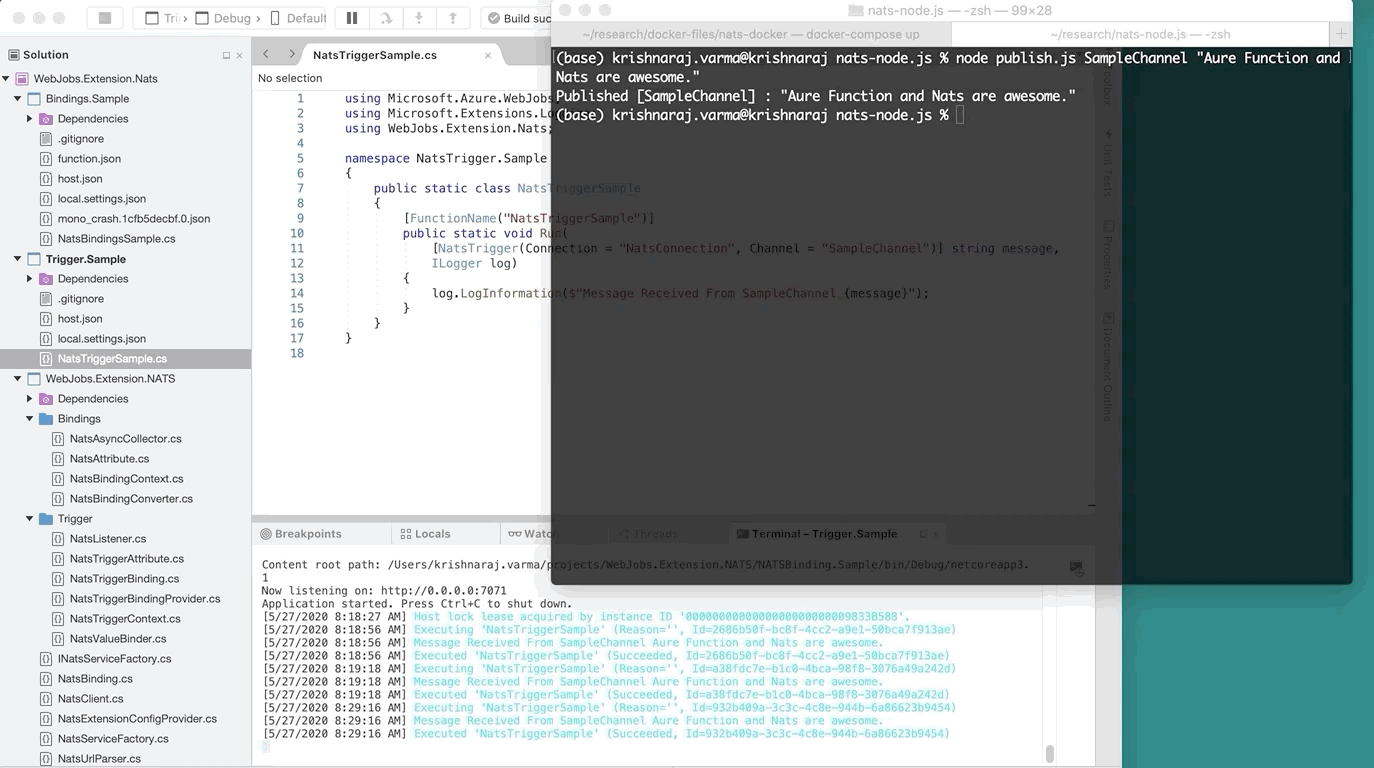Image resolution: width=1374 pixels, height=768 pixels.
Task: Click the ILogger log parameter line
Action: point(475,263)
